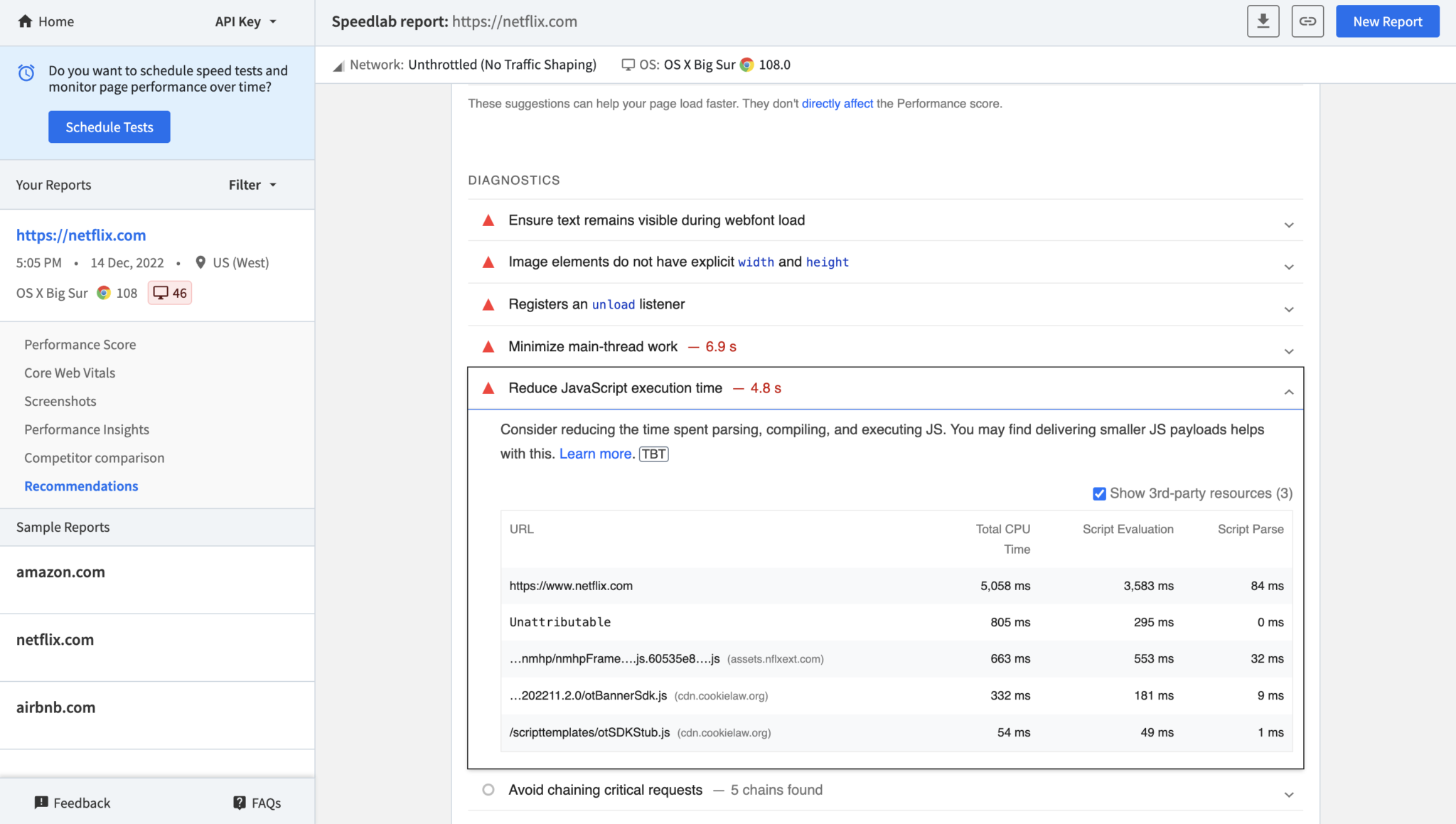Click the Home icon
Viewport: 1456px width, 824px height.
click(x=26, y=21)
